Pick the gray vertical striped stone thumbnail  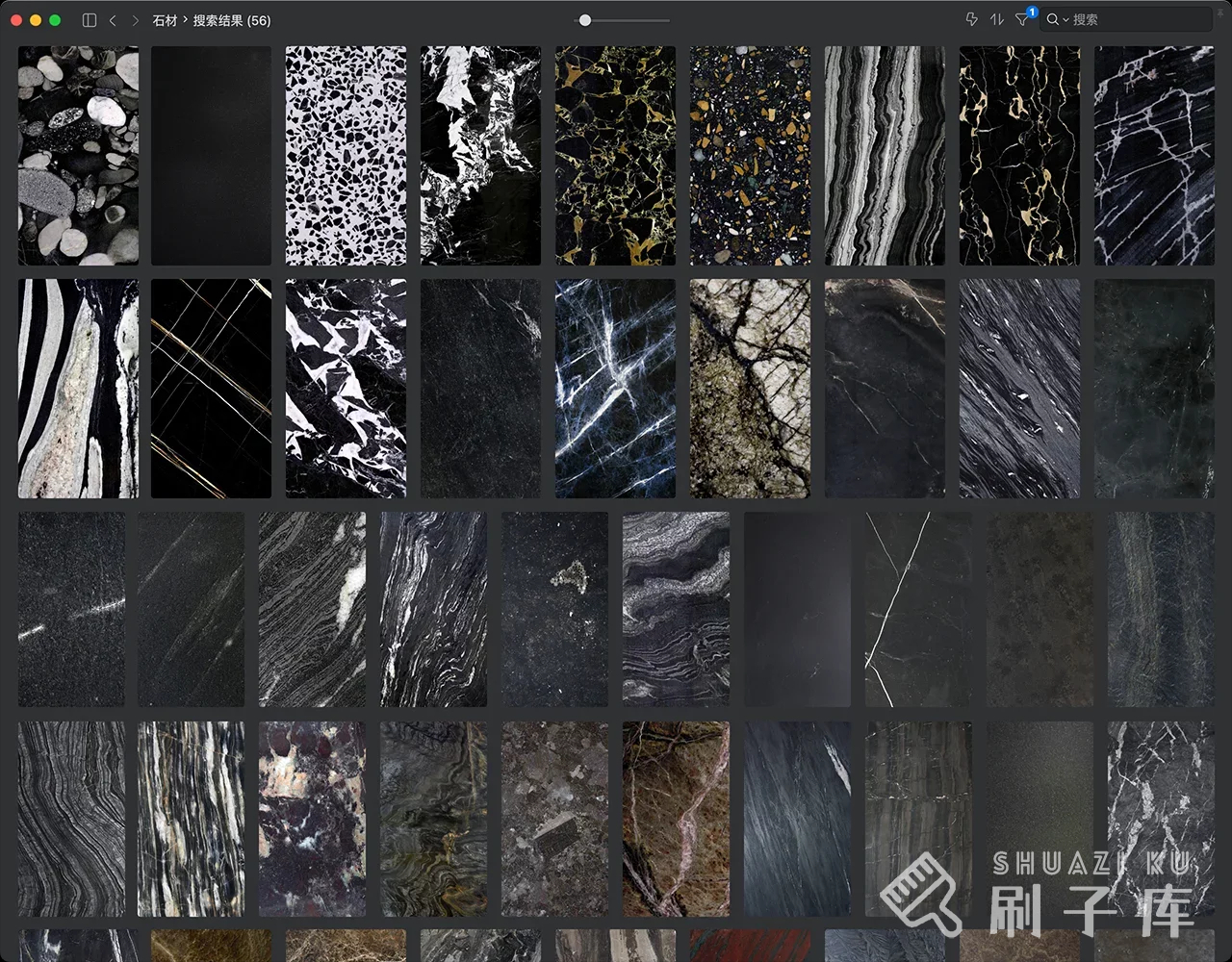pos(885,156)
